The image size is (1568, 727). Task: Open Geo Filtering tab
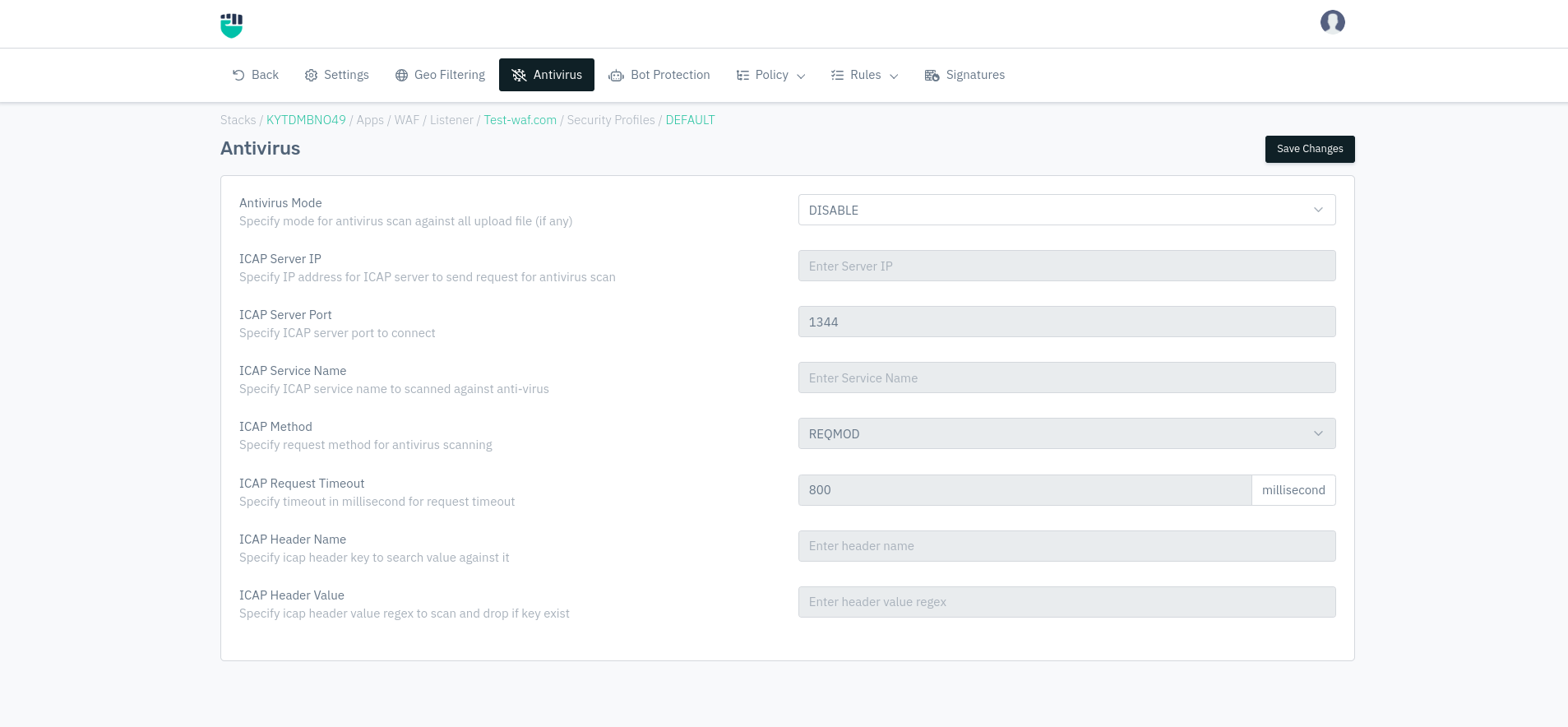click(440, 75)
